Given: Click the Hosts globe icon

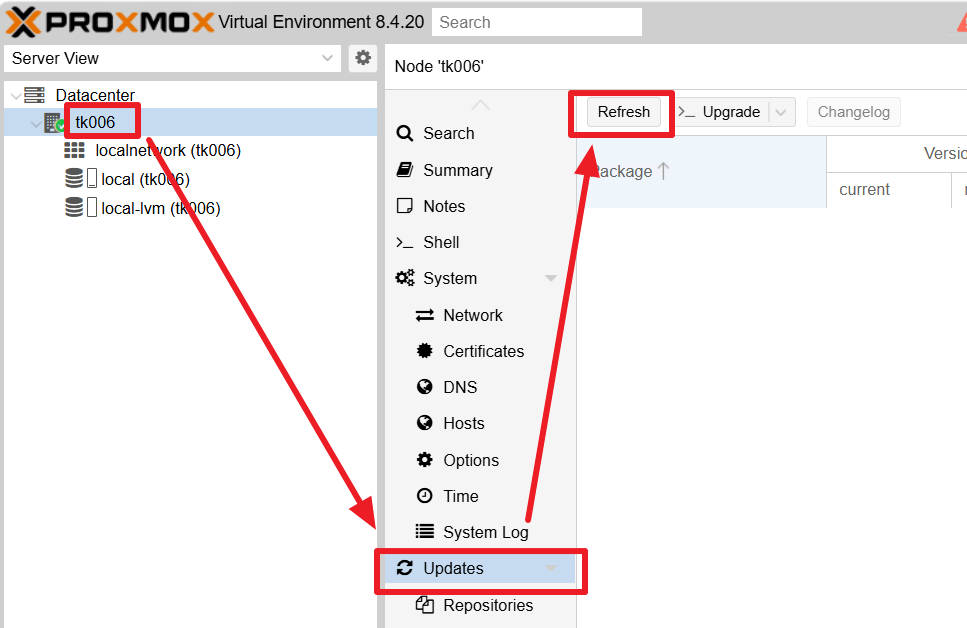Looking at the screenshot, I should [424, 423].
